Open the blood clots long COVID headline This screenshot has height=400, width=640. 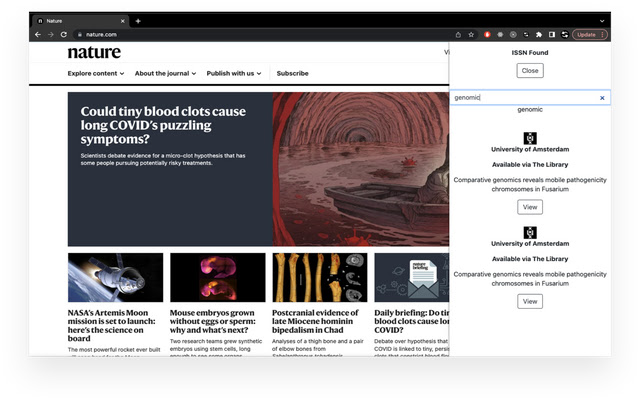coord(163,125)
